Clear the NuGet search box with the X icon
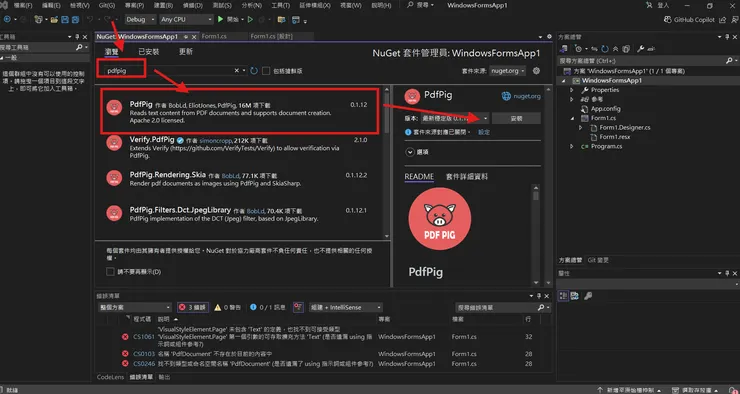The height and width of the screenshot is (394, 740). pyautogui.click(x=236, y=71)
